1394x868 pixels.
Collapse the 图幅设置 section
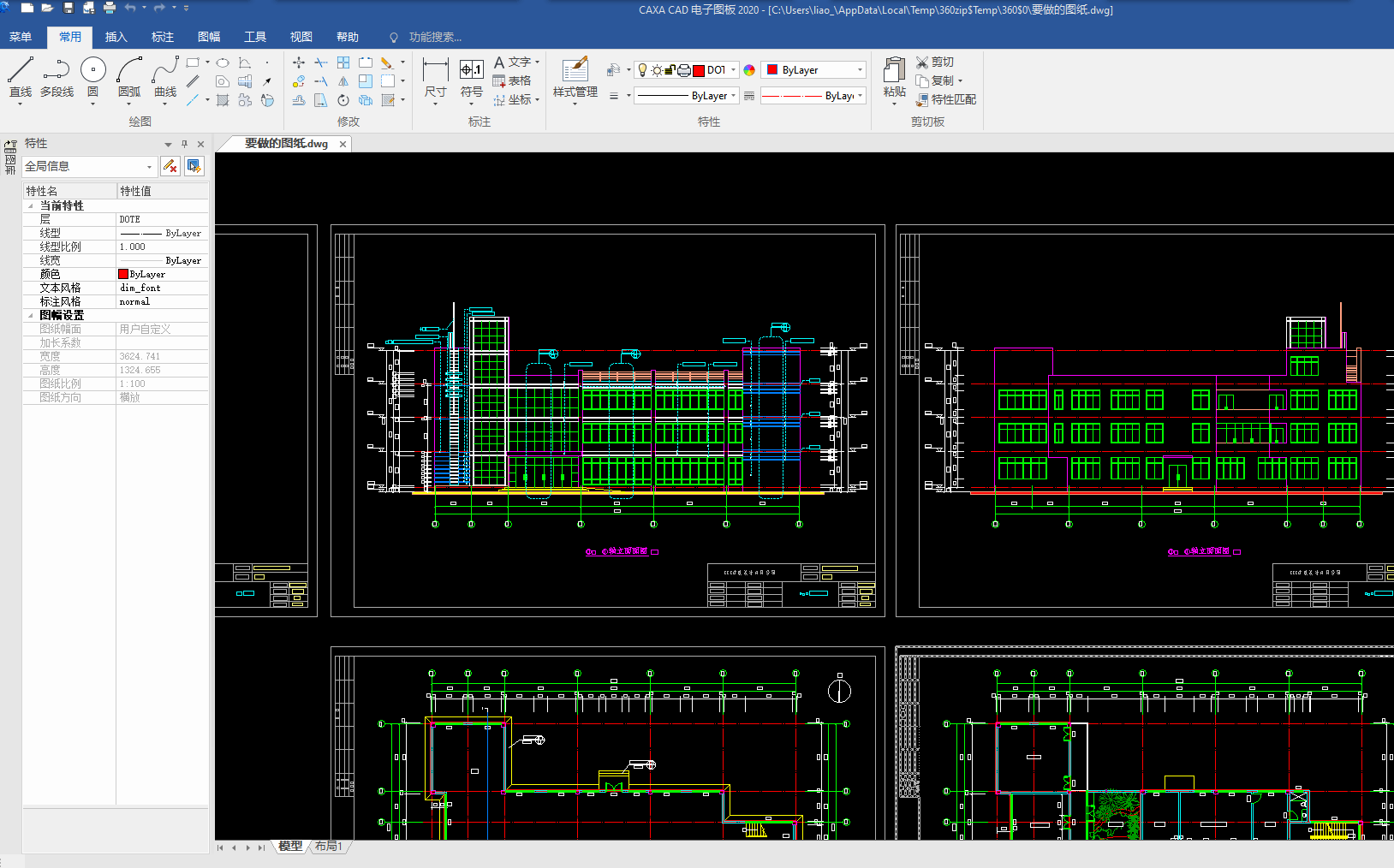pos(31,315)
